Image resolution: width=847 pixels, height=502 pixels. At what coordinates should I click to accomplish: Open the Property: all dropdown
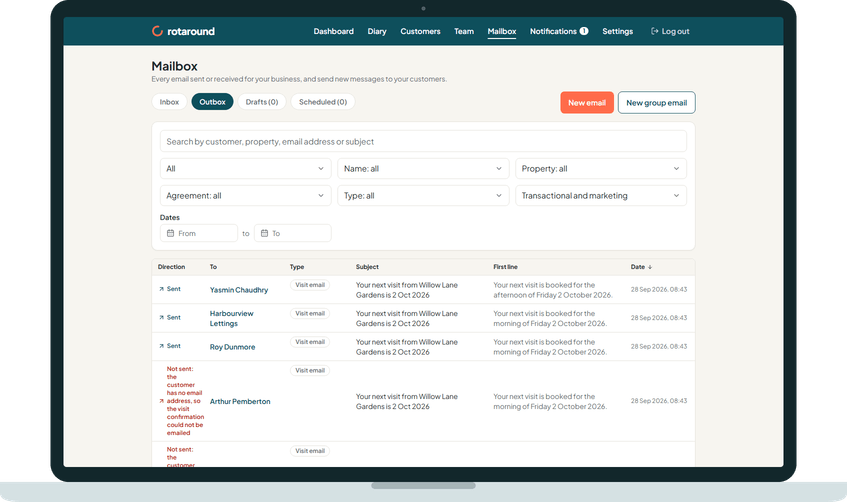pyautogui.click(x=601, y=169)
